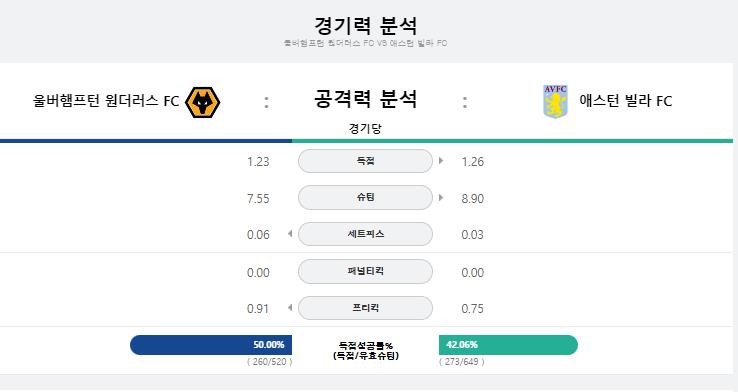Open the 애스턴 빌라 FC team name

point(626,101)
